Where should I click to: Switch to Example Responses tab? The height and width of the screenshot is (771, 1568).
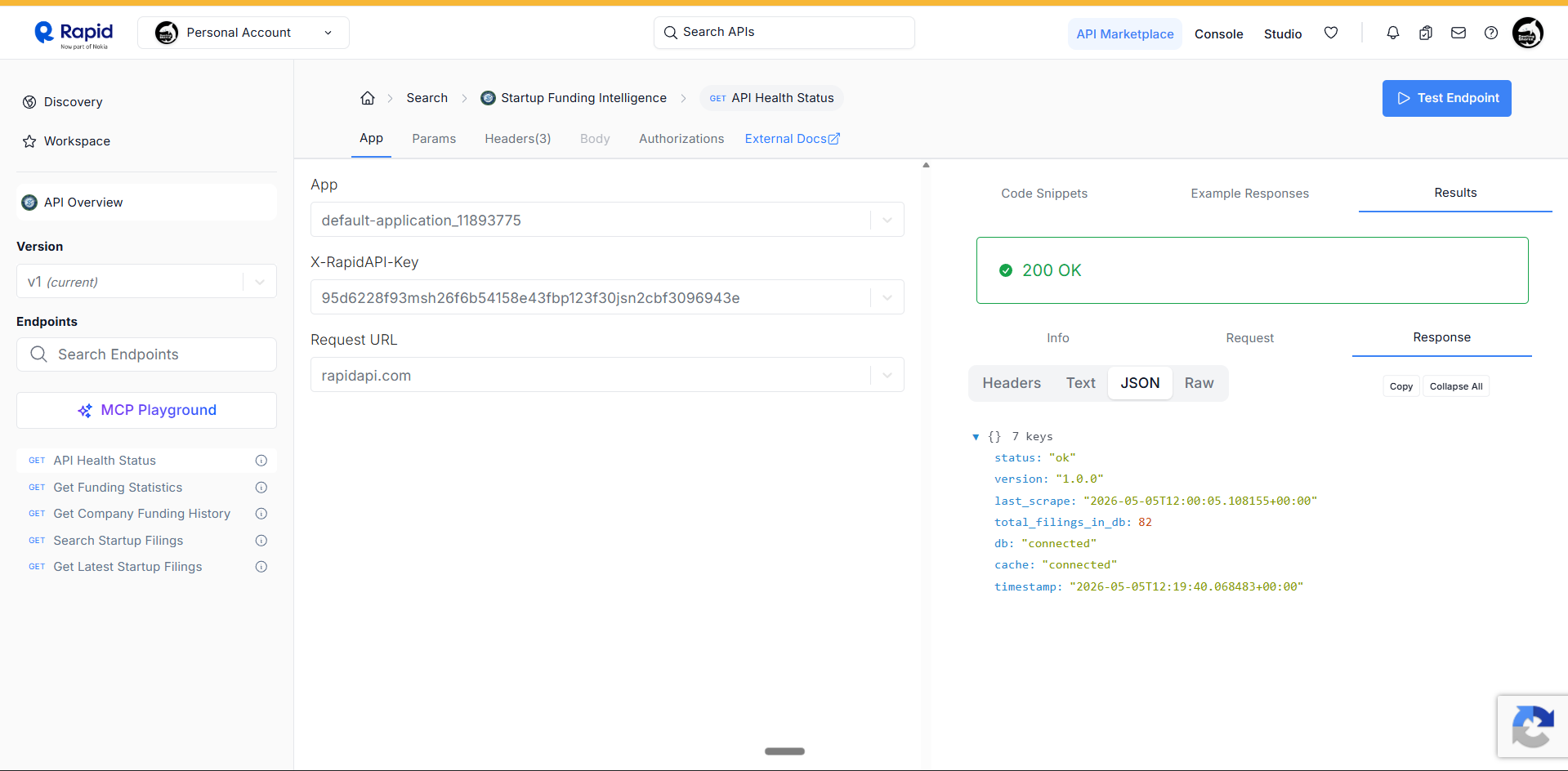click(1250, 194)
